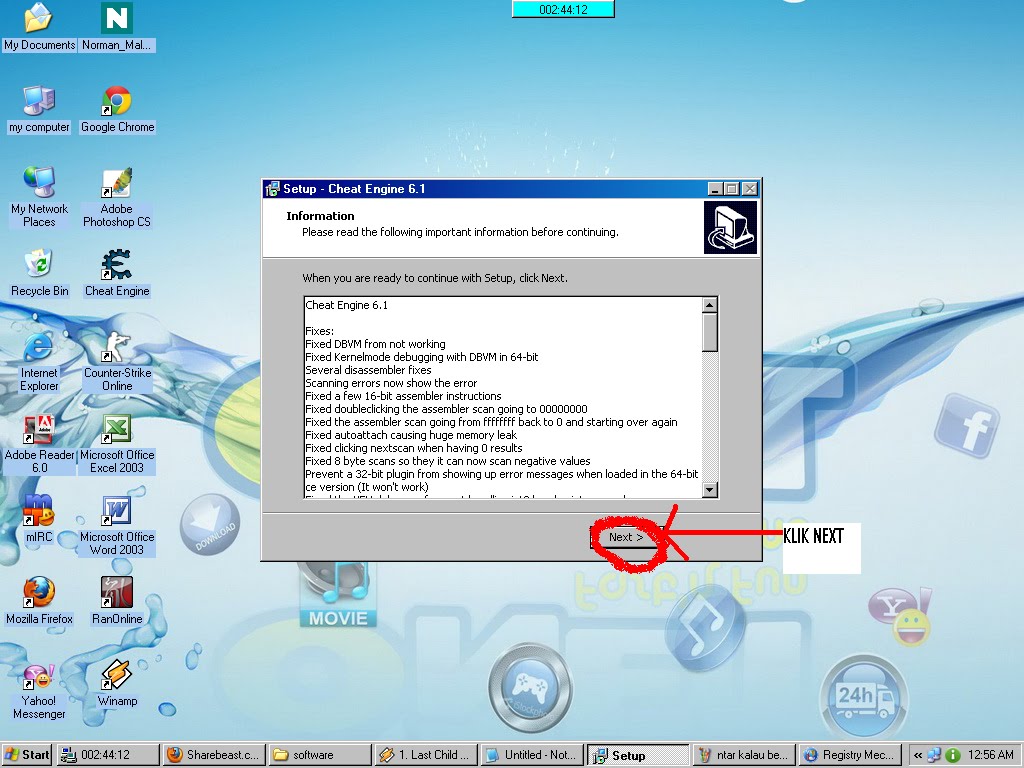Image resolution: width=1024 pixels, height=768 pixels.
Task: Open the Start menu
Action: [x=27, y=755]
